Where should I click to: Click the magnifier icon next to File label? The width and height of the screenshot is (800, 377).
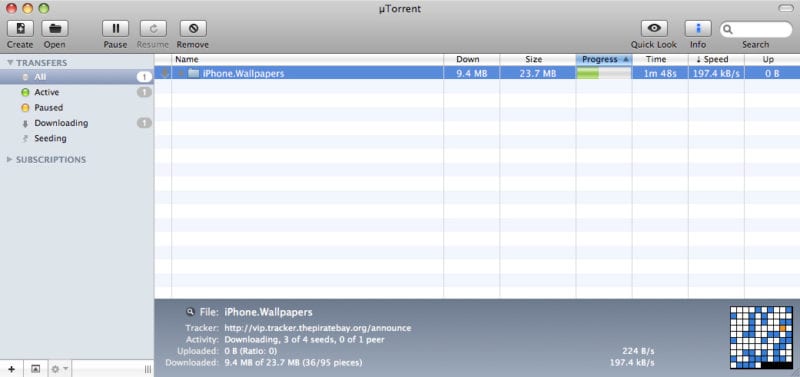coord(190,312)
